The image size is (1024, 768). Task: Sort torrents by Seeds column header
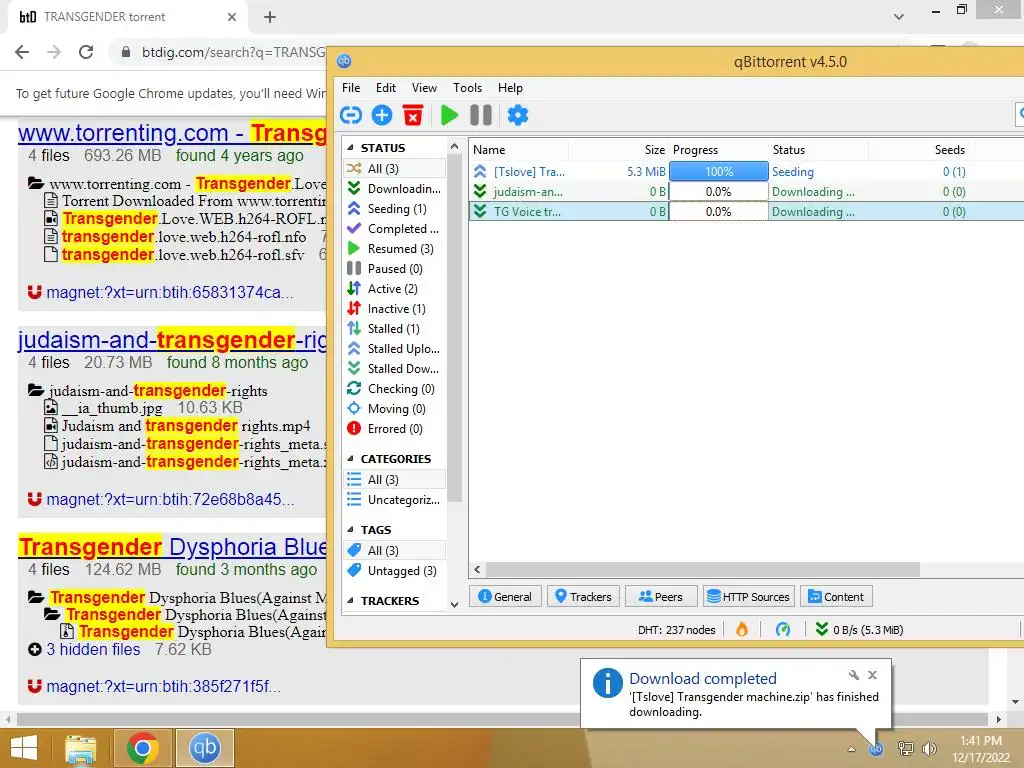tap(918, 150)
